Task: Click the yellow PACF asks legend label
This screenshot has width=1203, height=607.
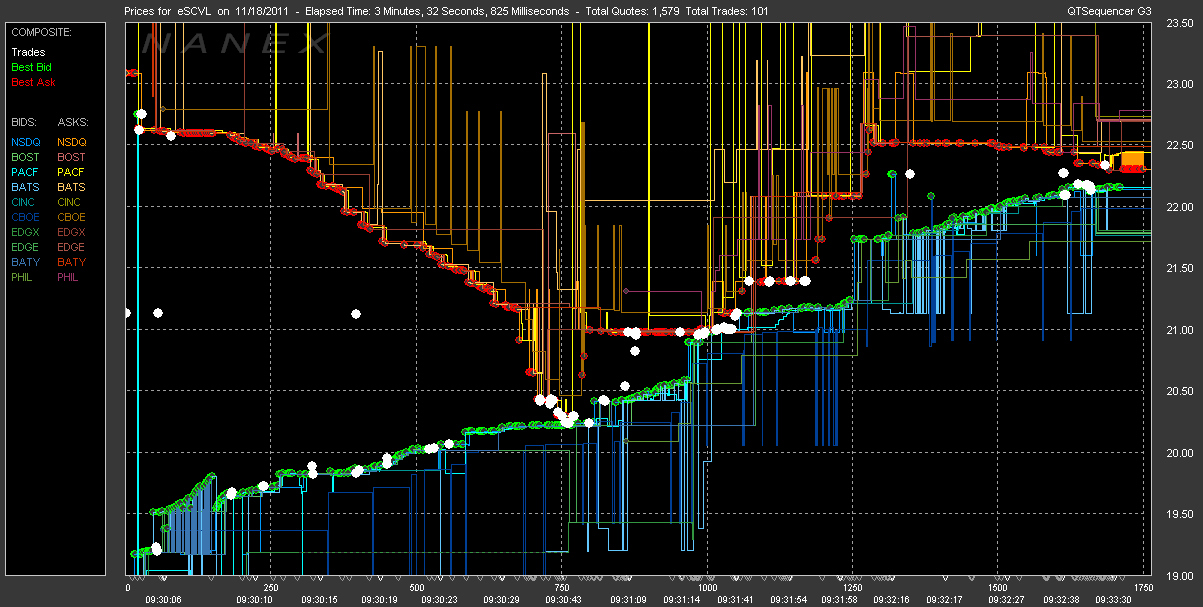Action: click(x=72, y=172)
